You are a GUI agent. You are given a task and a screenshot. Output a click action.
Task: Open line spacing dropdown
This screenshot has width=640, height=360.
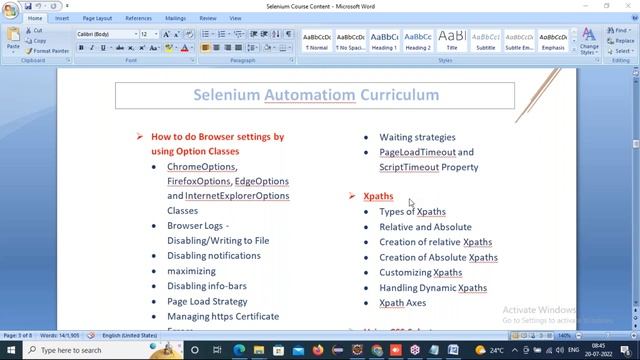click(252, 48)
